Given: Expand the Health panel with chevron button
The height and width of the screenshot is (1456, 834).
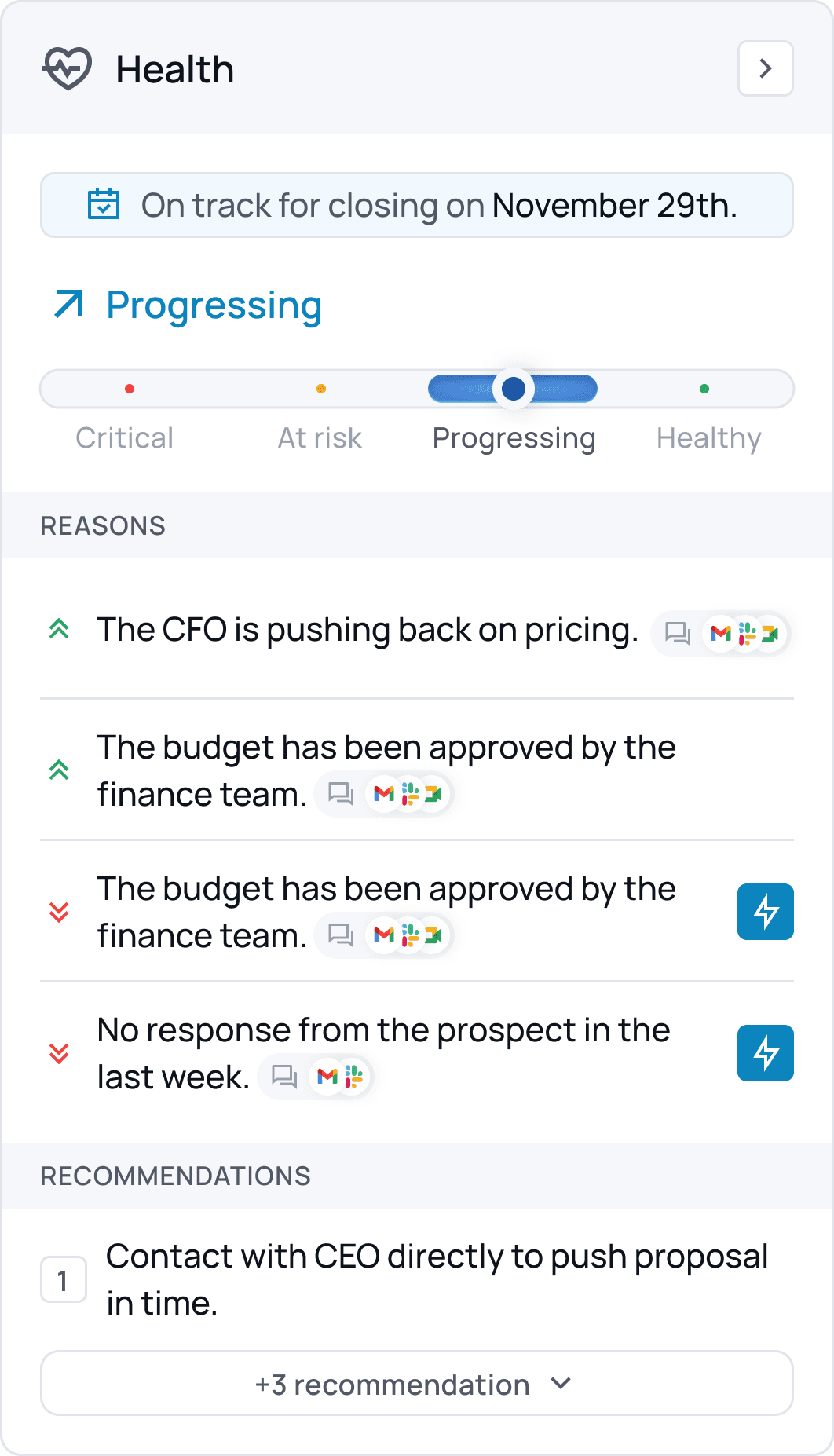Looking at the screenshot, I should click(x=765, y=69).
